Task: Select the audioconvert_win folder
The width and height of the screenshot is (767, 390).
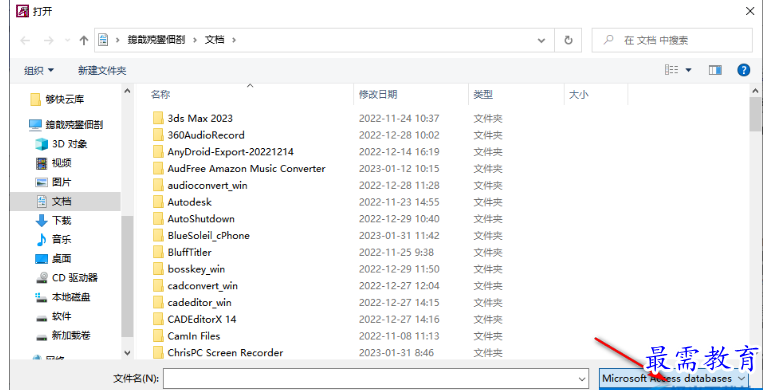Action: tap(207, 185)
